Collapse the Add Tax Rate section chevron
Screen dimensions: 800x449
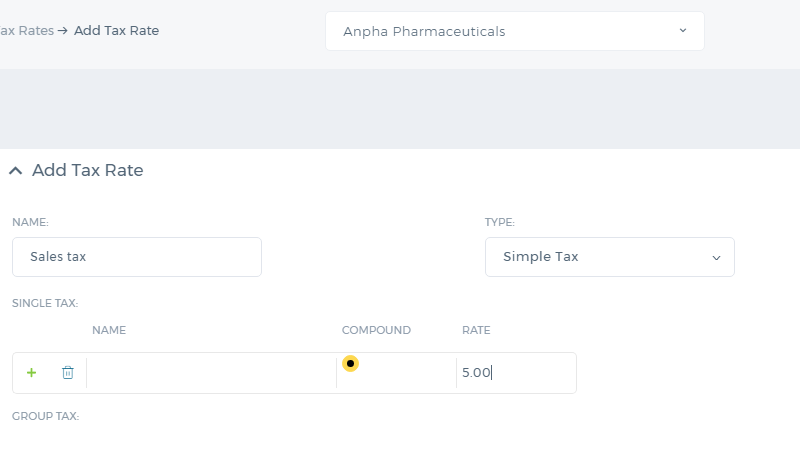tap(16, 170)
